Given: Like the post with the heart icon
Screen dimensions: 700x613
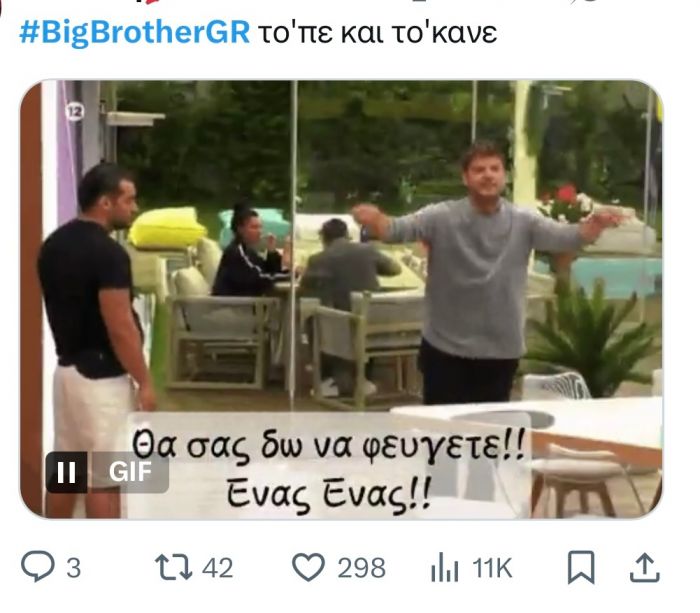Looking at the screenshot, I should tap(308, 567).
